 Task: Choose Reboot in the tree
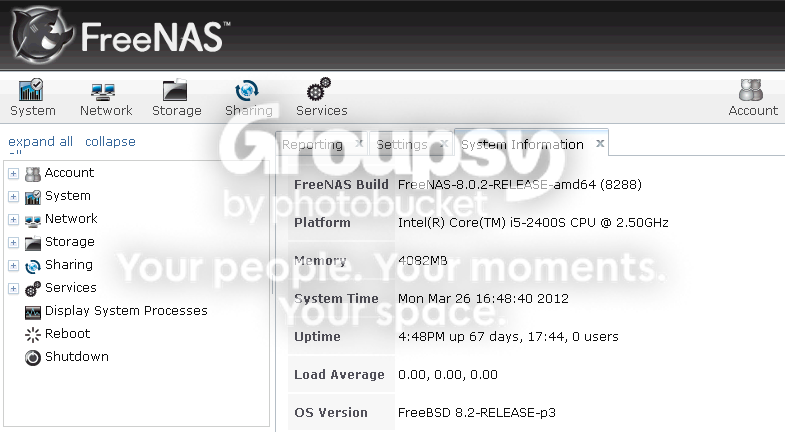tap(67, 334)
